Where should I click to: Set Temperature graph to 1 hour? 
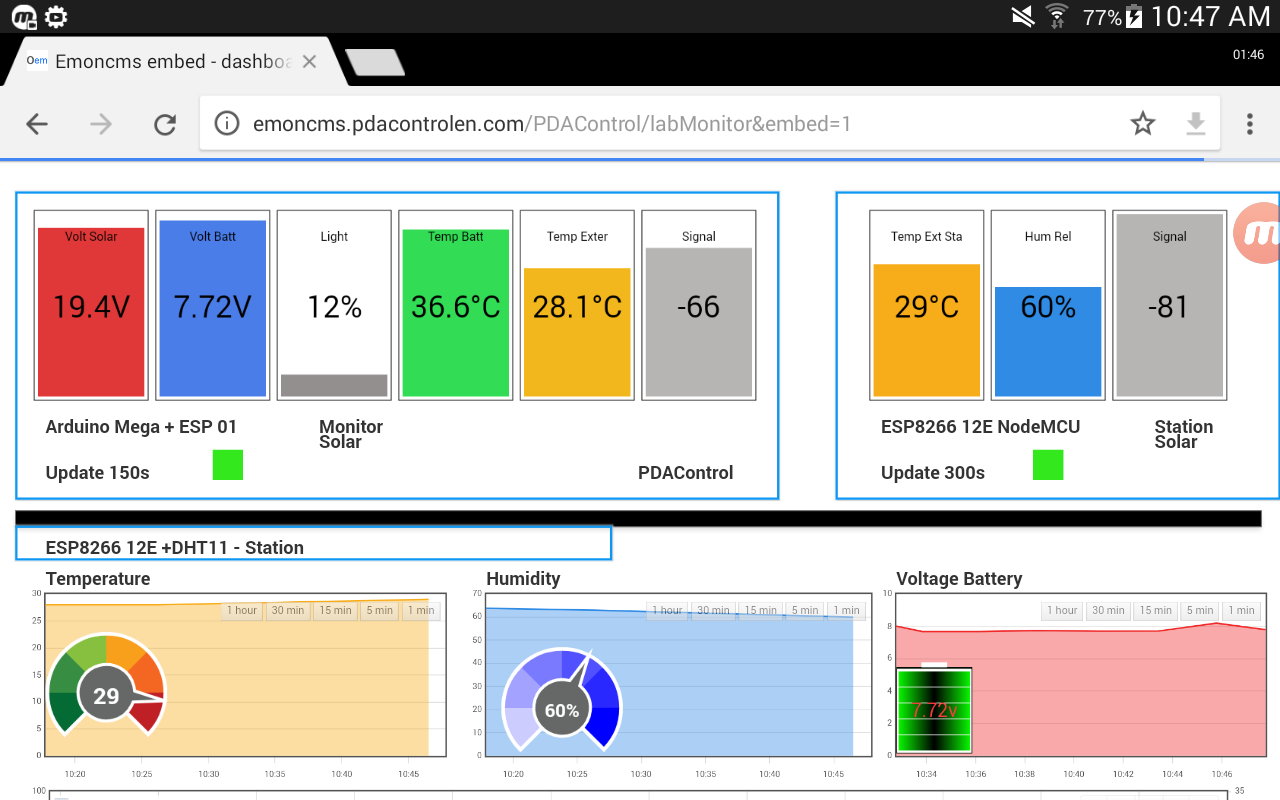241,610
